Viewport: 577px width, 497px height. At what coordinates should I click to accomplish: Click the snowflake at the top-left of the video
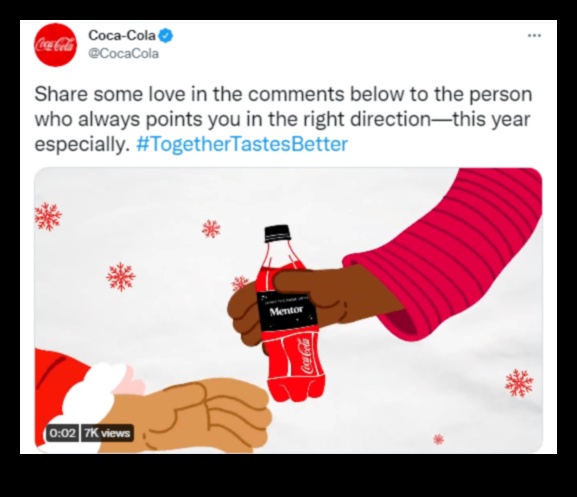[48, 216]
